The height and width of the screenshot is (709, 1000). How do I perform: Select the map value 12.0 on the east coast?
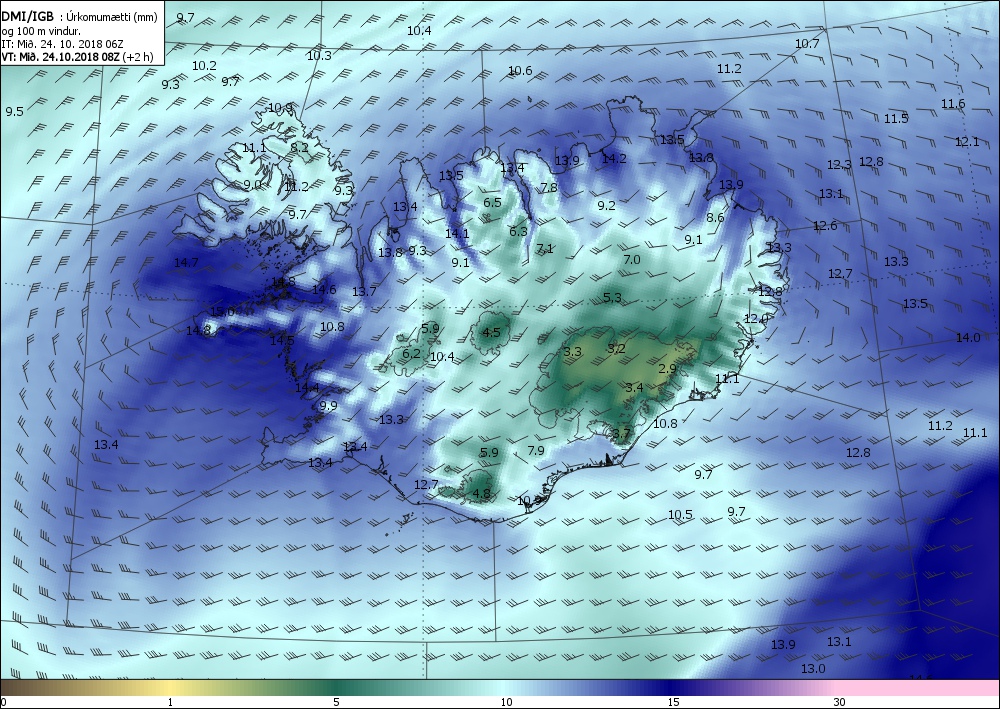(756, 319)
